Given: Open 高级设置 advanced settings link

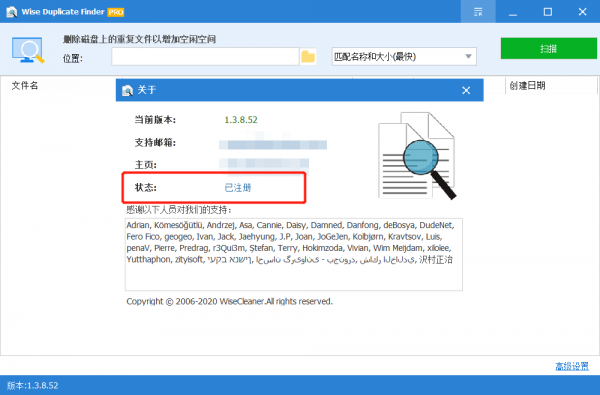Looking at the screenshot, I should pos(572,366).
